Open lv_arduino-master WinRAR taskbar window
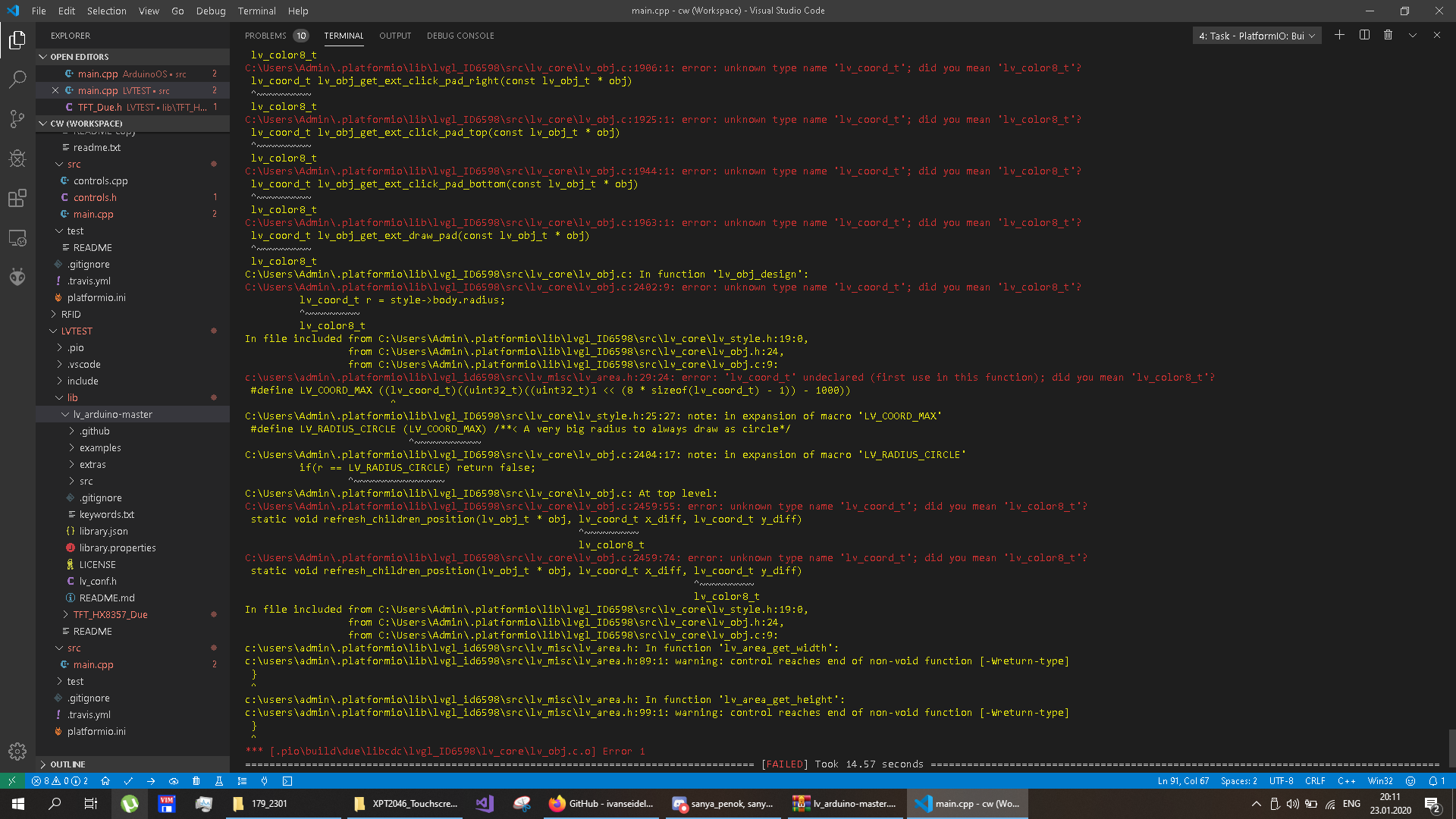The width and height of the screenshot is (1456, 819). tap(846, 803)
